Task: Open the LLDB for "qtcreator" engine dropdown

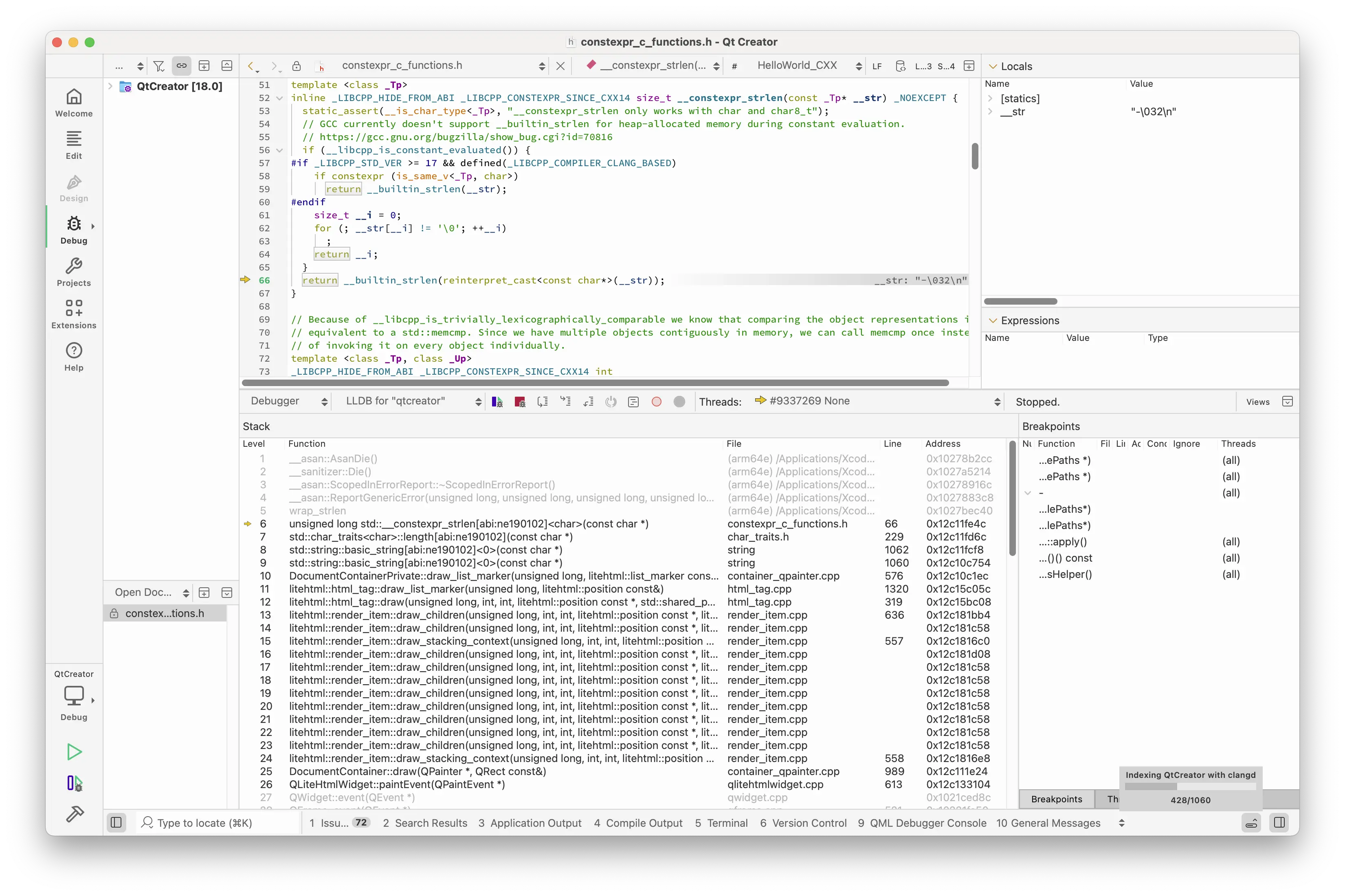Action: point(413,401)
